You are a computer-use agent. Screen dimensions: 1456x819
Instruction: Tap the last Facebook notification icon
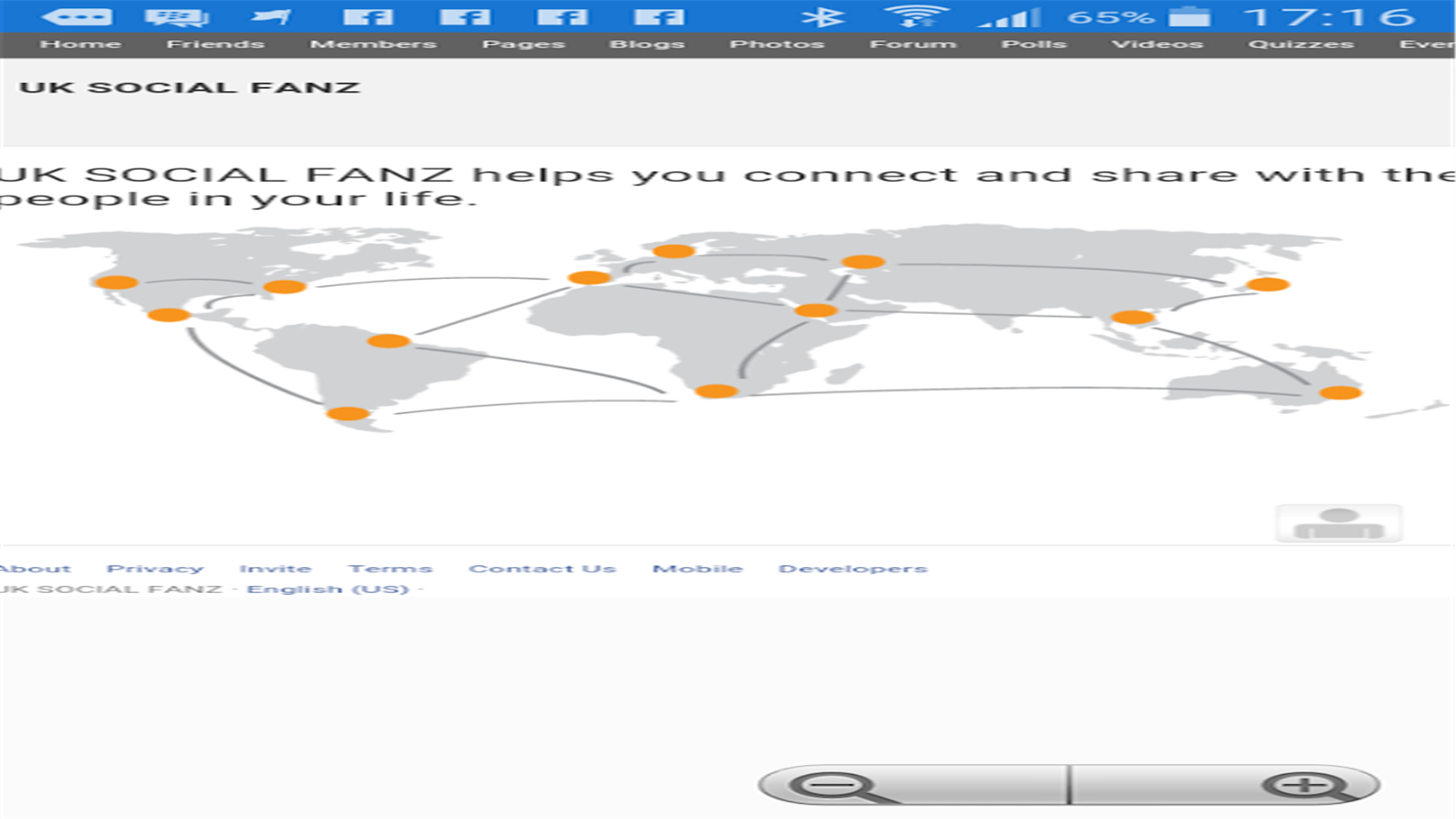(659, 17)
